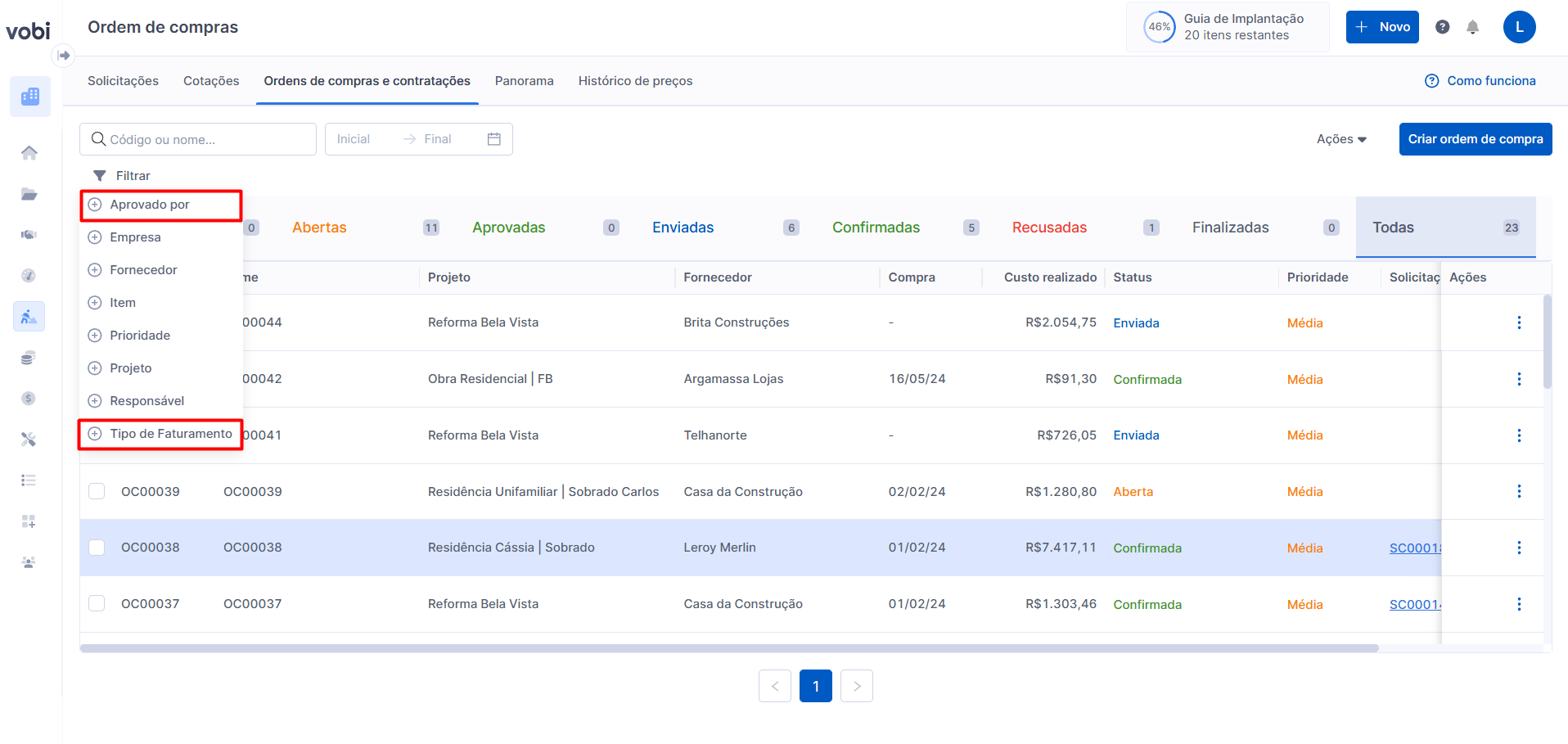
Task: Click the notification bell icon
Action: pyautogui.click(x=1472, y=27)
